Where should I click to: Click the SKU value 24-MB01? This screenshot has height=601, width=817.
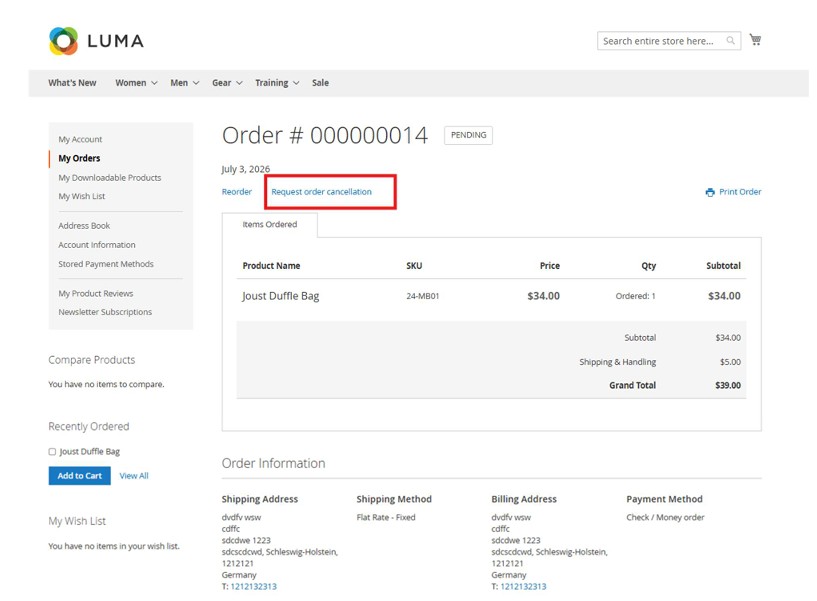[x=423, y=296]
